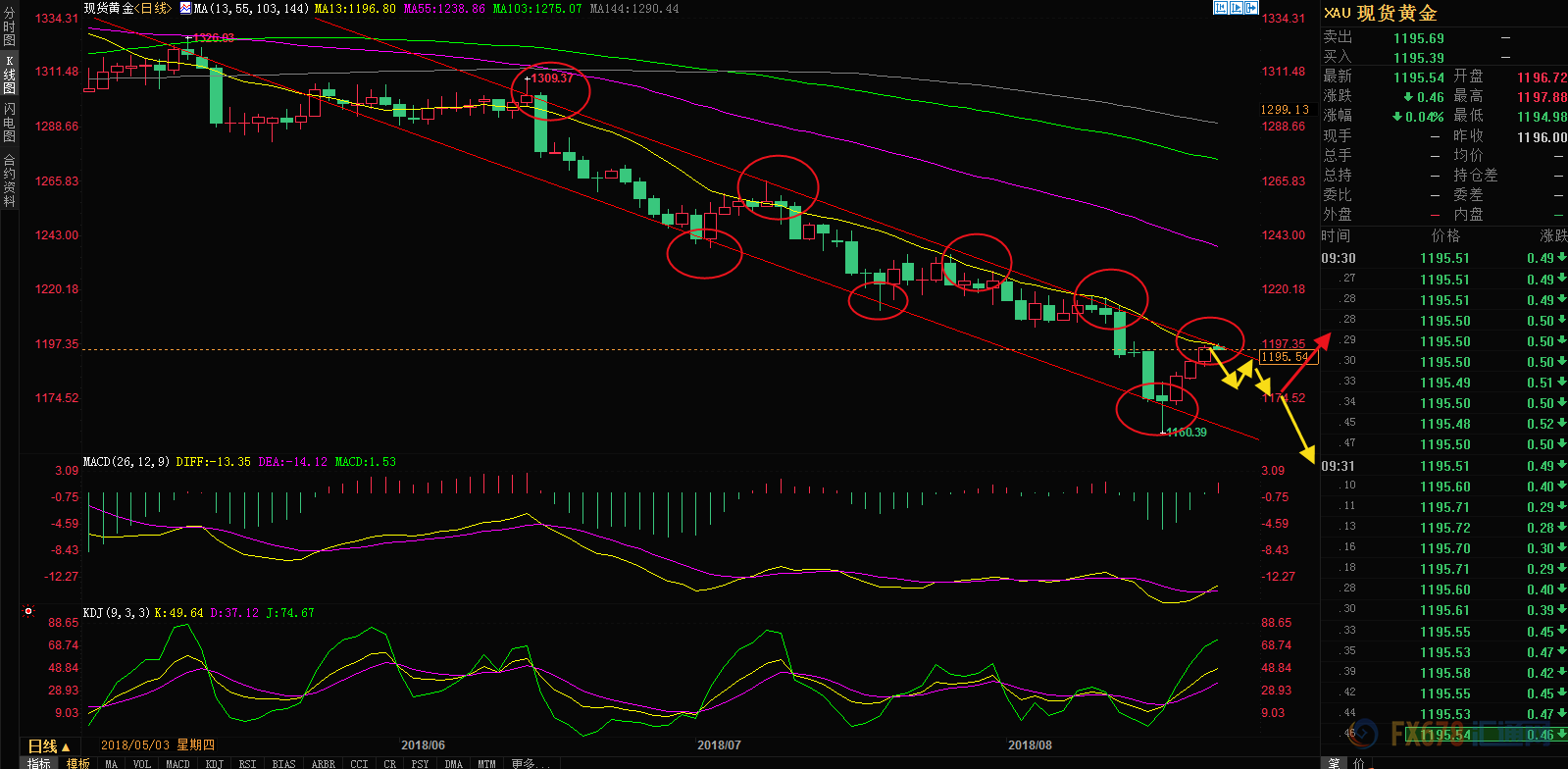Open the 合约资料 side tab
The height and width of the screenshot is (769, 1568).
pos(9,179)
